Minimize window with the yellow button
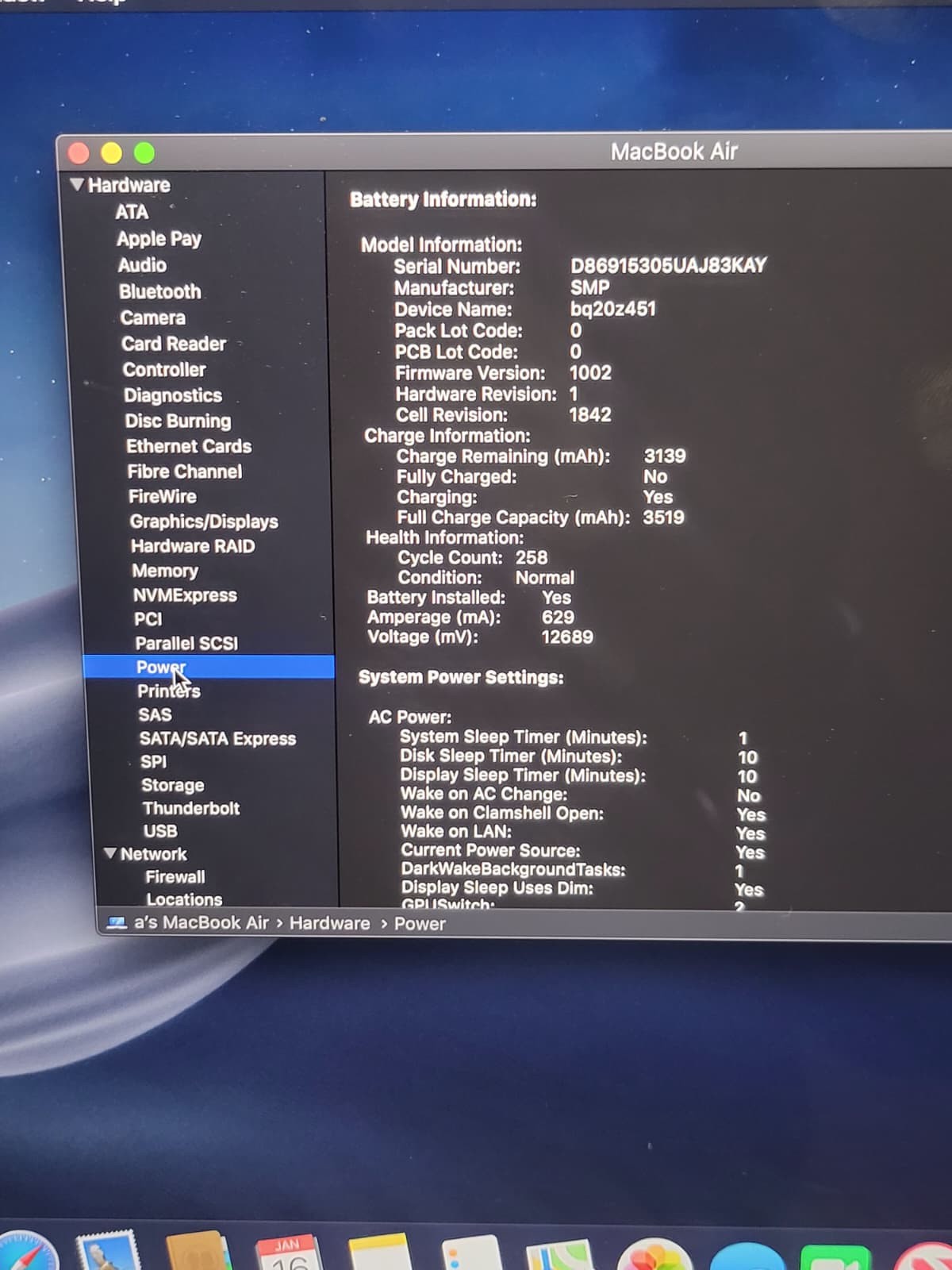This screenshot has width=952, height=1270. pyautogui.click(x=112, y=152)
